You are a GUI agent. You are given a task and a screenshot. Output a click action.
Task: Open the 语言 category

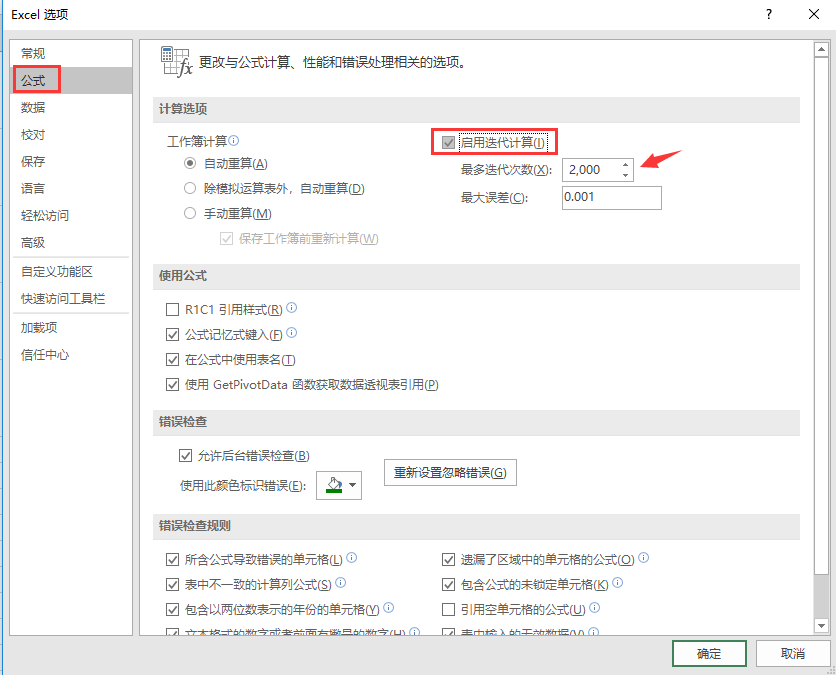[70, 188]
